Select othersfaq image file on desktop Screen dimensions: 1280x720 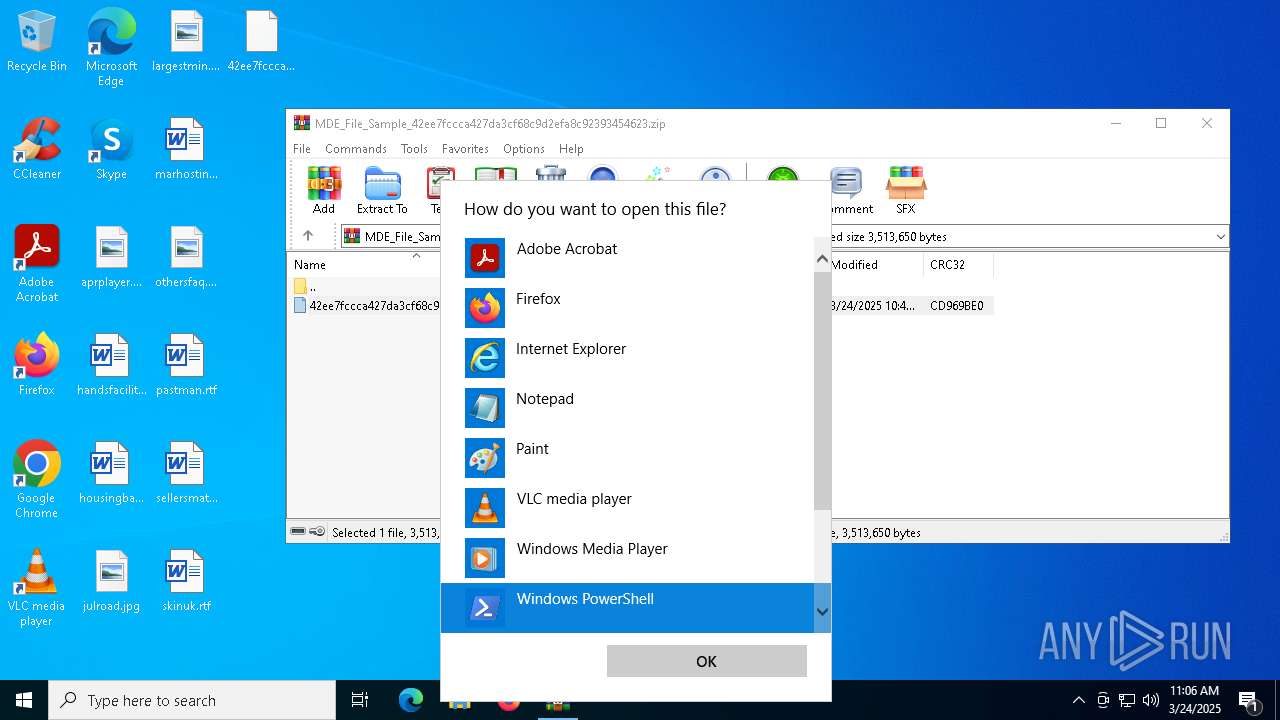click(x=186, y=258)
